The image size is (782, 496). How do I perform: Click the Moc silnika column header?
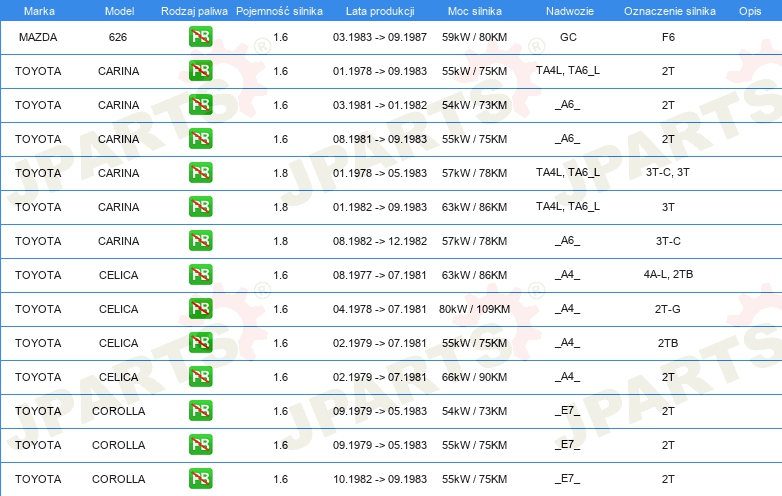474,11
